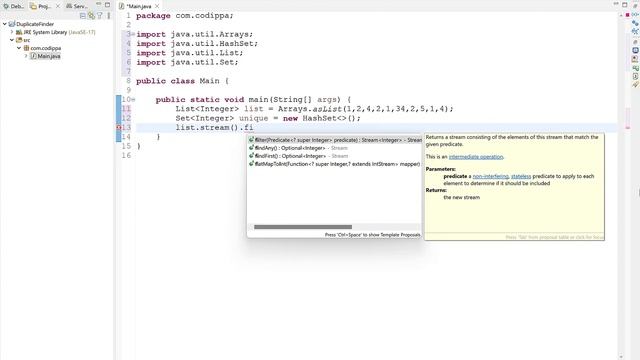Place cursor in 'package com.codippa;' line

click(x=184, y=16)
